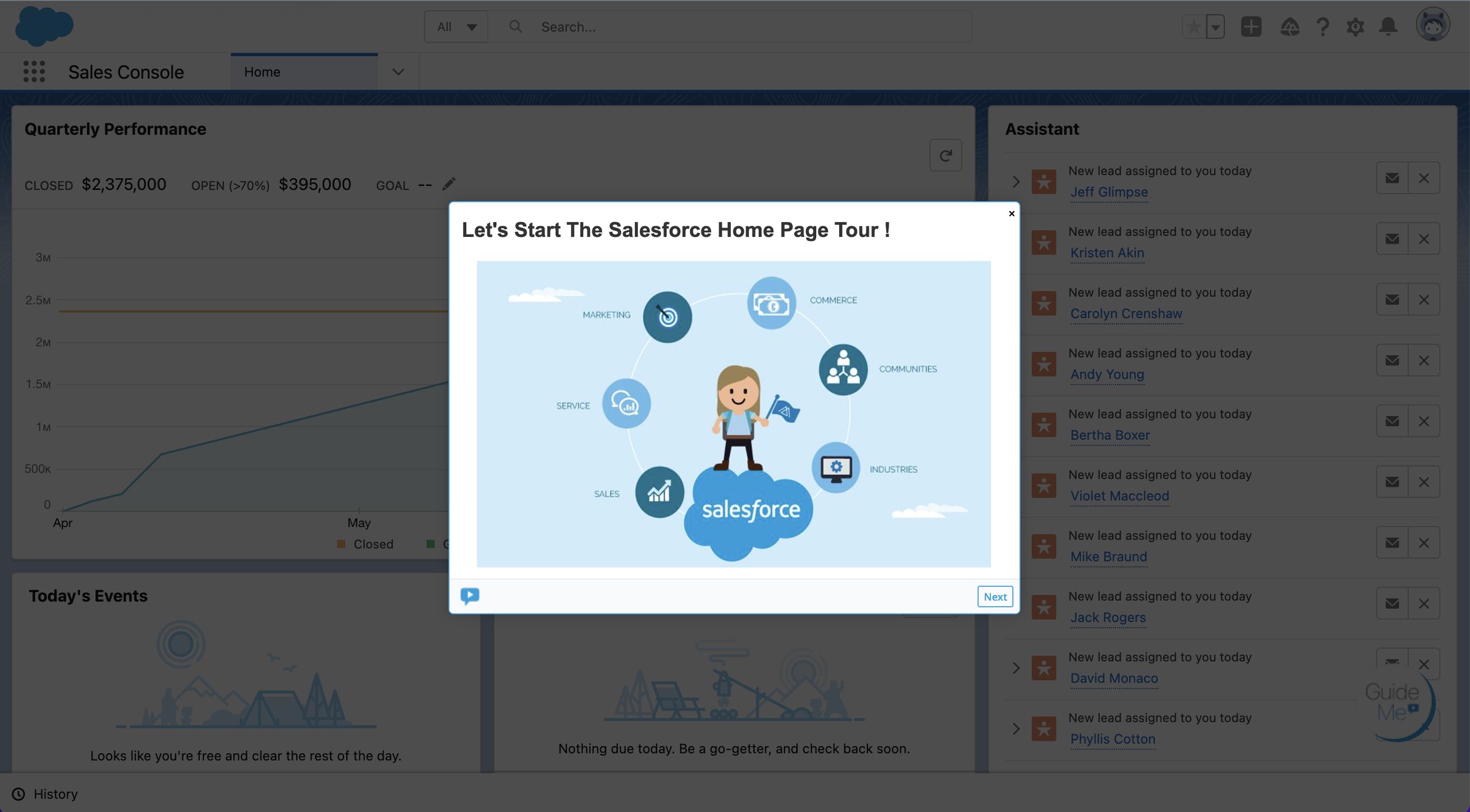Open the All search scope dropdown
Image resolution: width=1470 pixels, height=812 pixels.
coord(456,26)
